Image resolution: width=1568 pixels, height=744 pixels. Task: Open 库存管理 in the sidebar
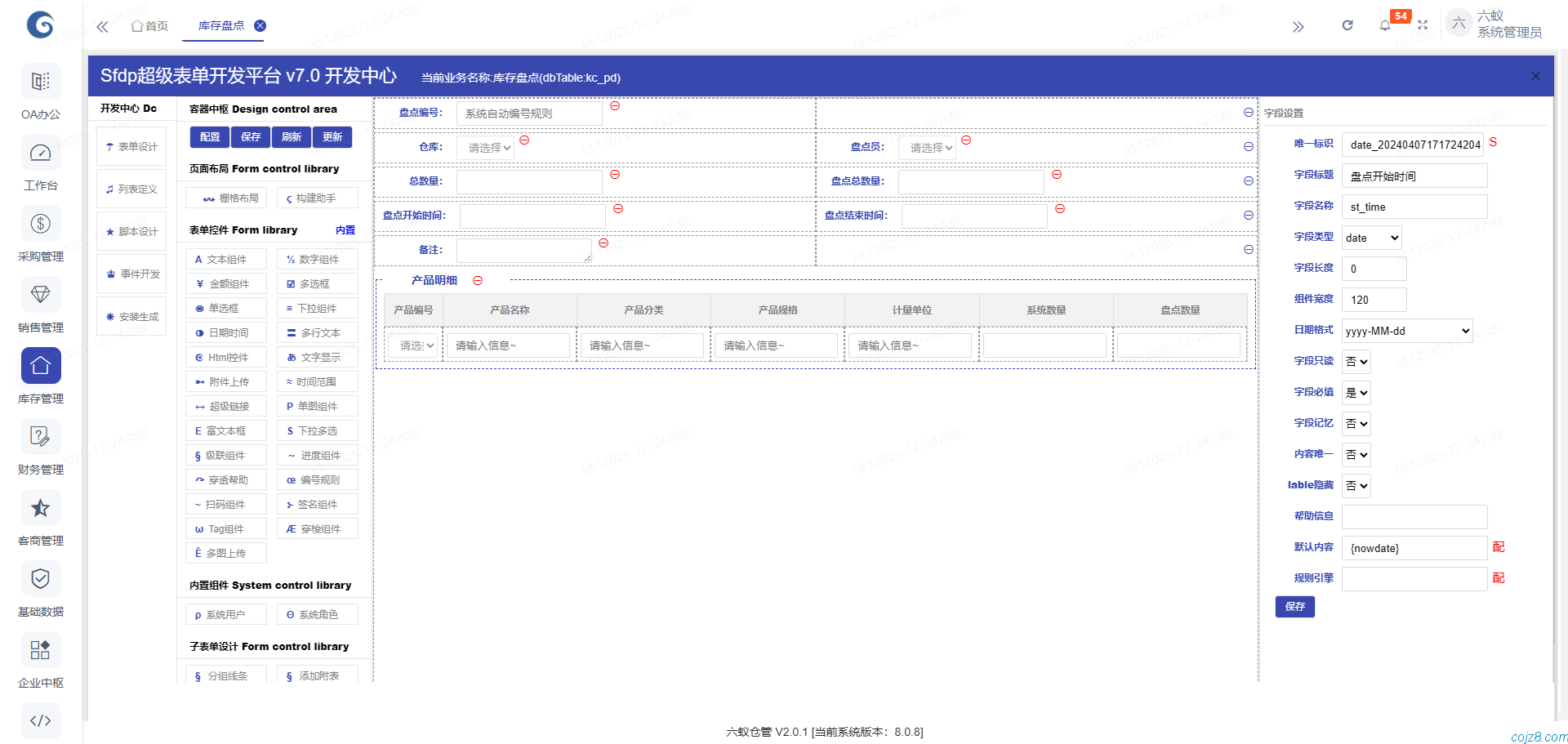pos(41,376)
